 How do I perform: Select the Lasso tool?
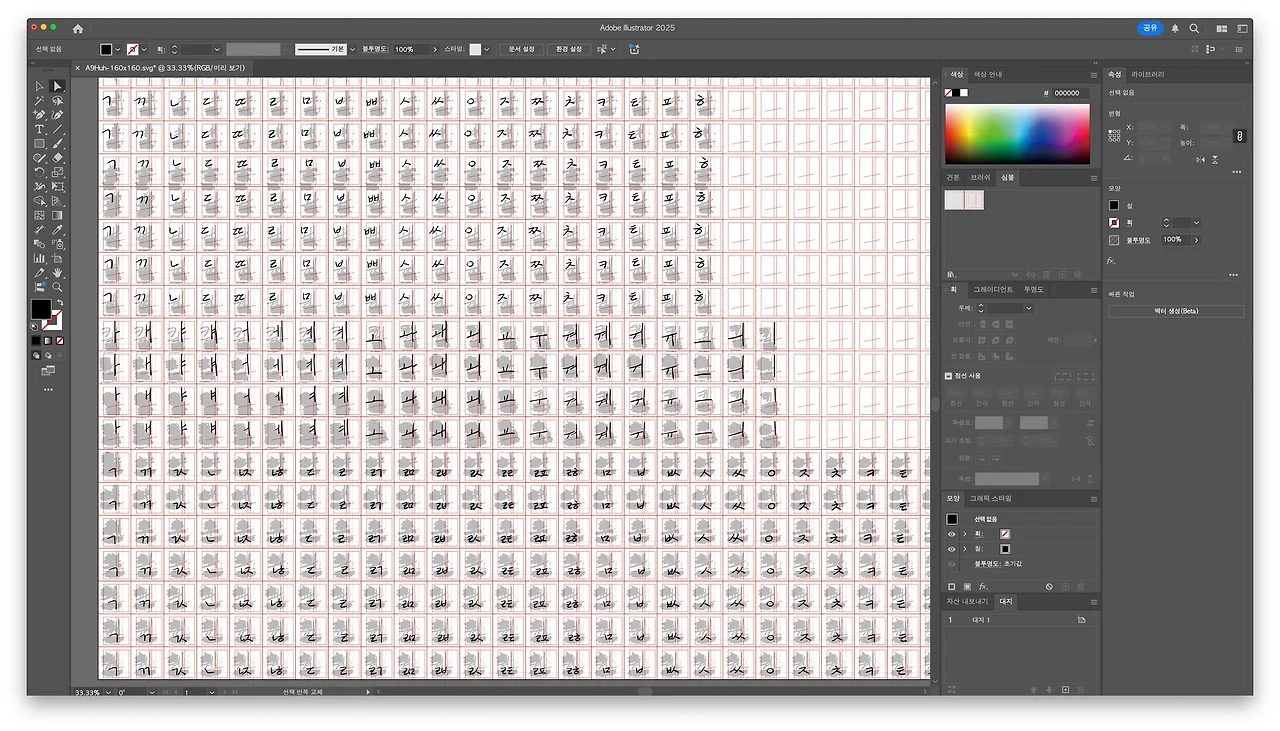point(58,100)
